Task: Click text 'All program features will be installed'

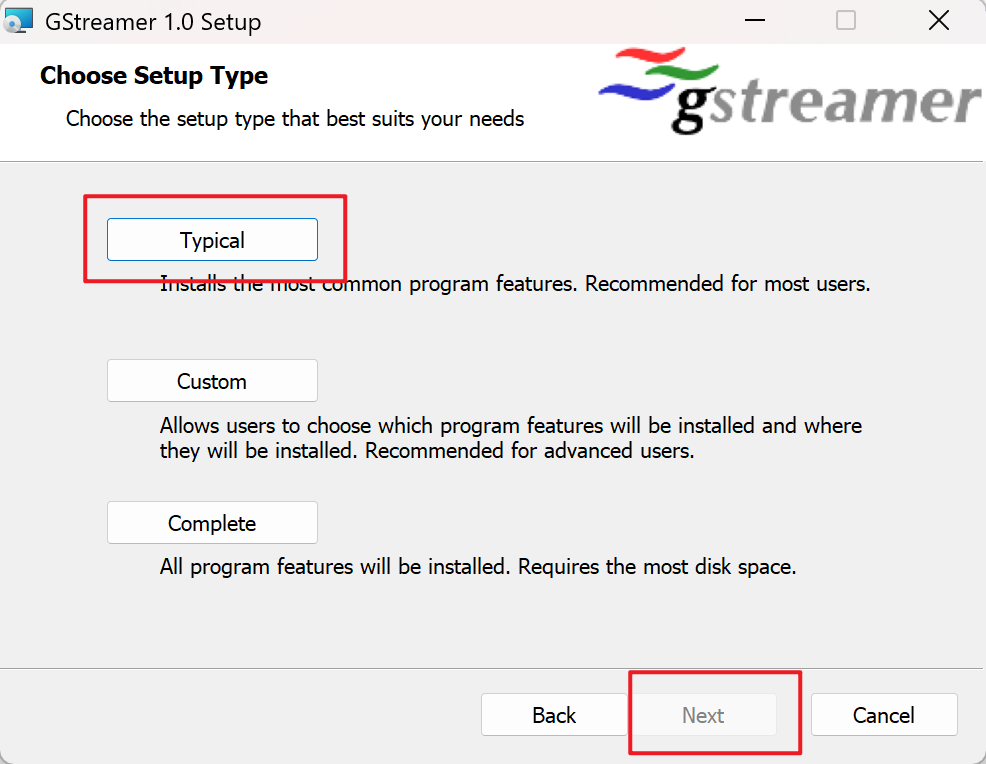Action: pyautogui.click(x=335, y=567)
